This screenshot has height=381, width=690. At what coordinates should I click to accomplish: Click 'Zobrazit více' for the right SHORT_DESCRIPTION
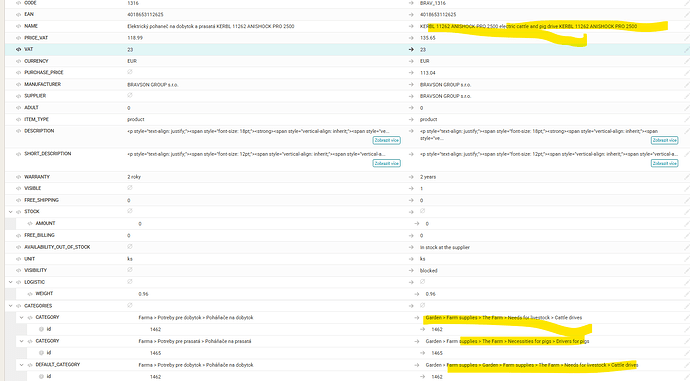tap(664, 163)
